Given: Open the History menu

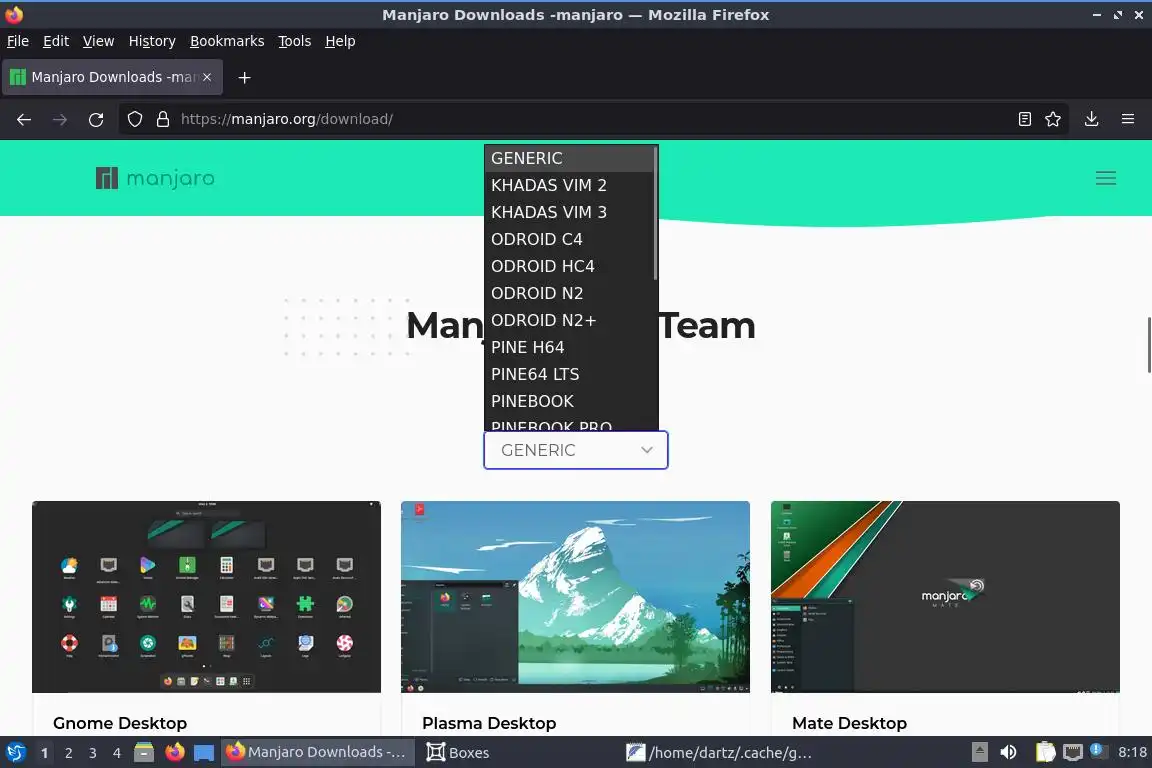Looking at the screenshot, I should point(152,41).
